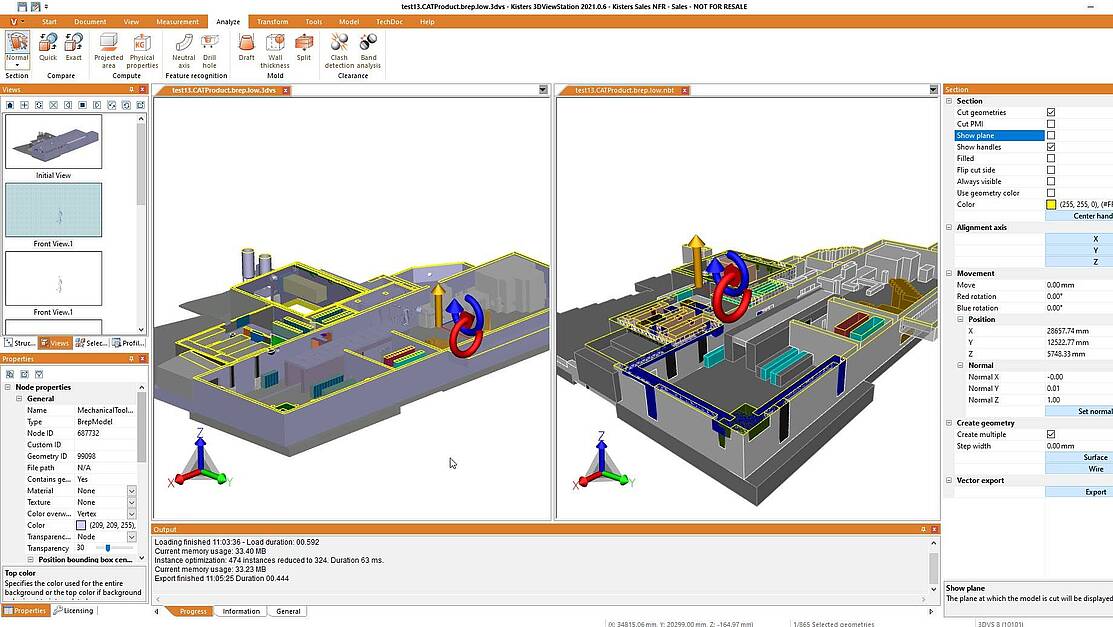Collapse Node properties group
Viewport: 1113px width, 627px height.
(8, 387)
